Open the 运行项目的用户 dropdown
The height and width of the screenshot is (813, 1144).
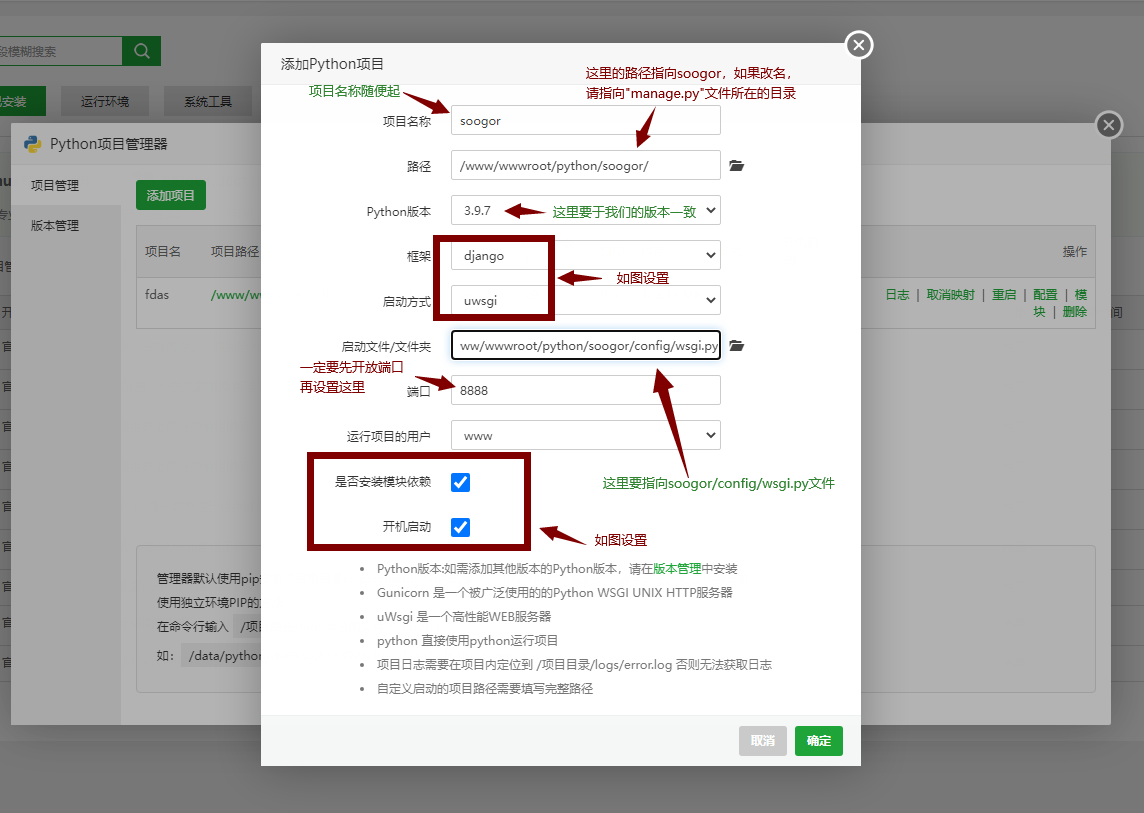point(585,434)
